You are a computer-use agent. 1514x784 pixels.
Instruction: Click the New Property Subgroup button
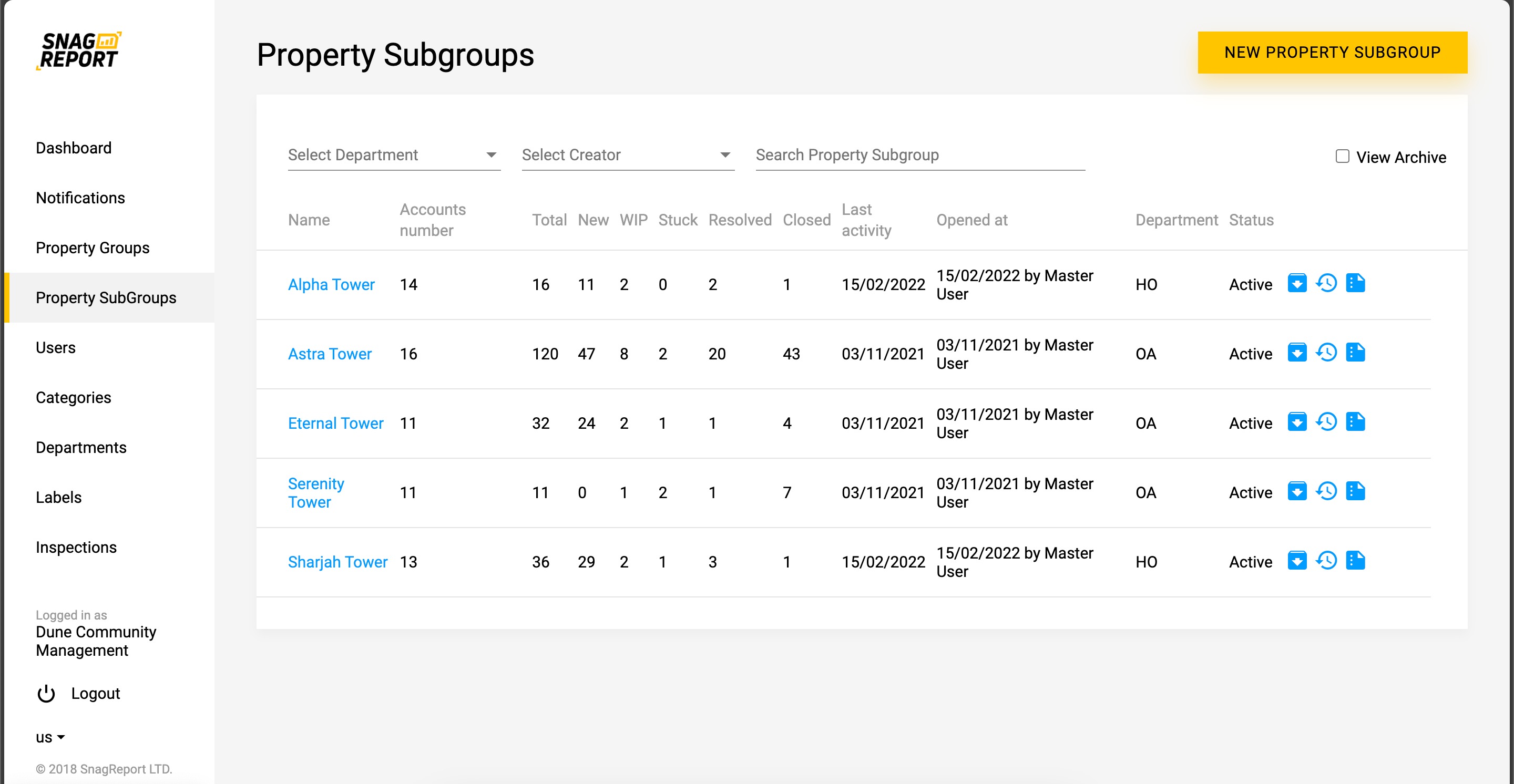click(x=1332, y=52)
